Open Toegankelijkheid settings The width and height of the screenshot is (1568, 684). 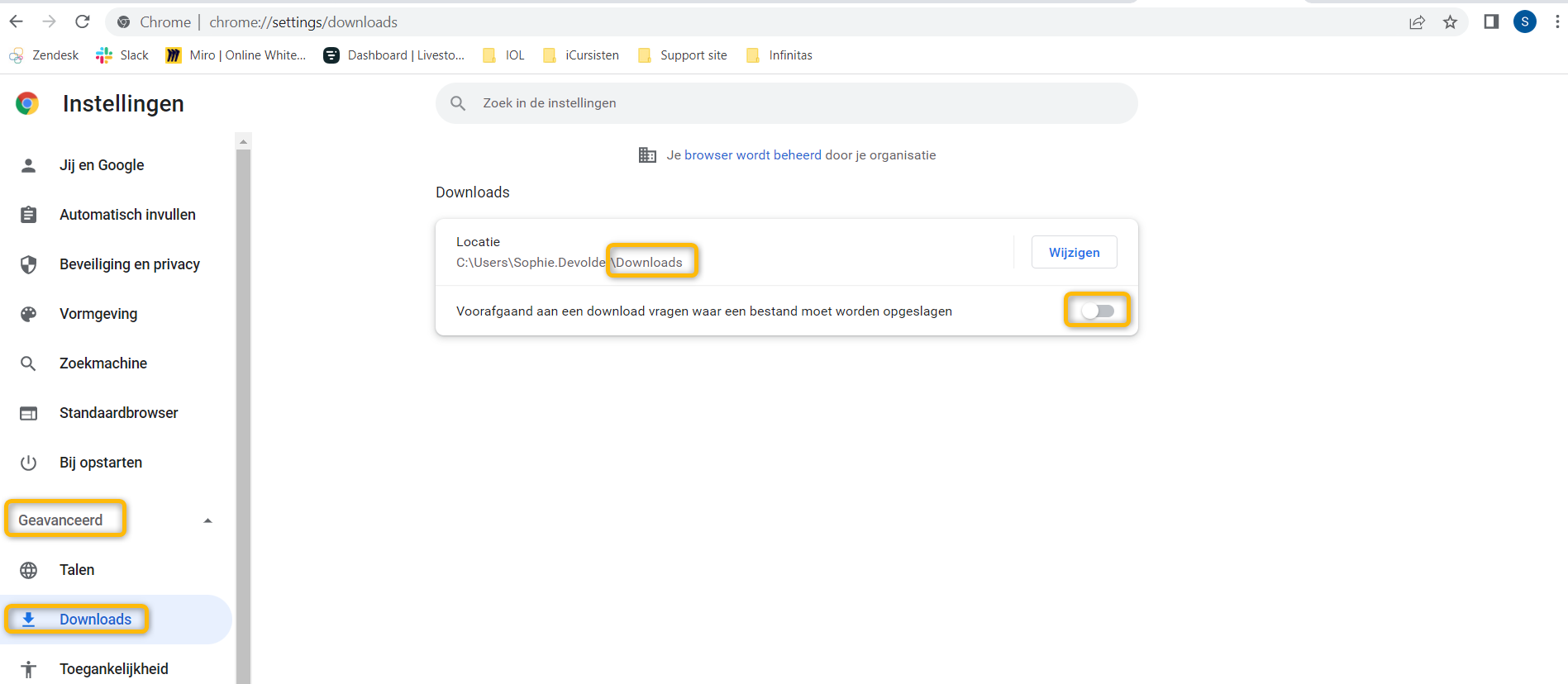coord(116,668)
